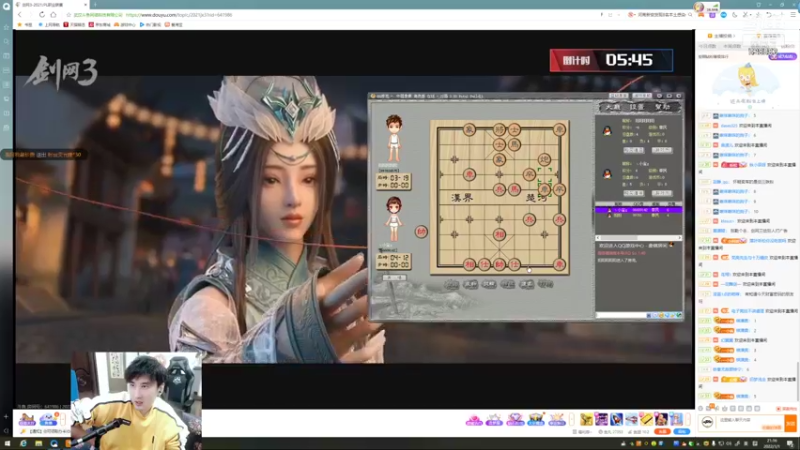Select the black 馬 near the black 士
The image size is (800, 450).
point(514,145)
